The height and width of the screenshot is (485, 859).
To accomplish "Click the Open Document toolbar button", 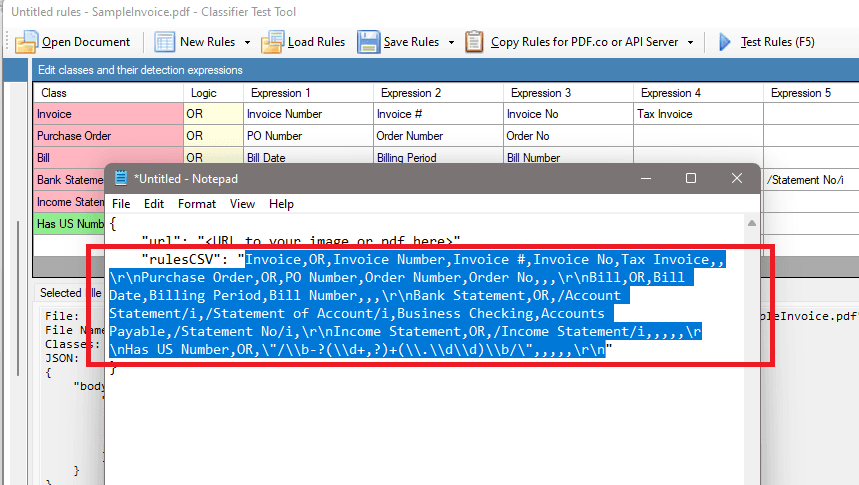I will click(74, 42).
